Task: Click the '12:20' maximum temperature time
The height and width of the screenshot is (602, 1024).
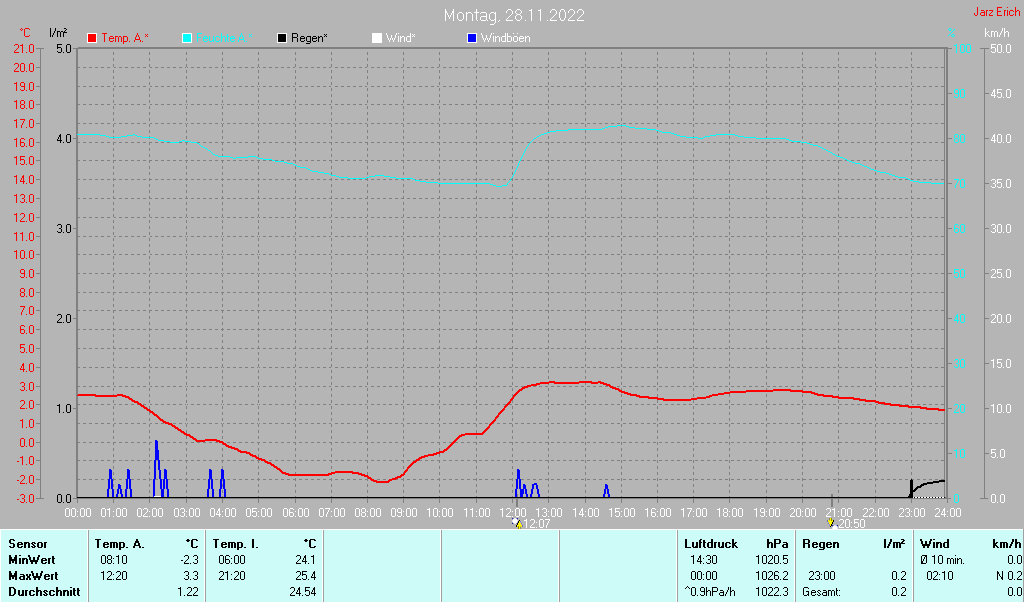Action: [x=114, y=577]
